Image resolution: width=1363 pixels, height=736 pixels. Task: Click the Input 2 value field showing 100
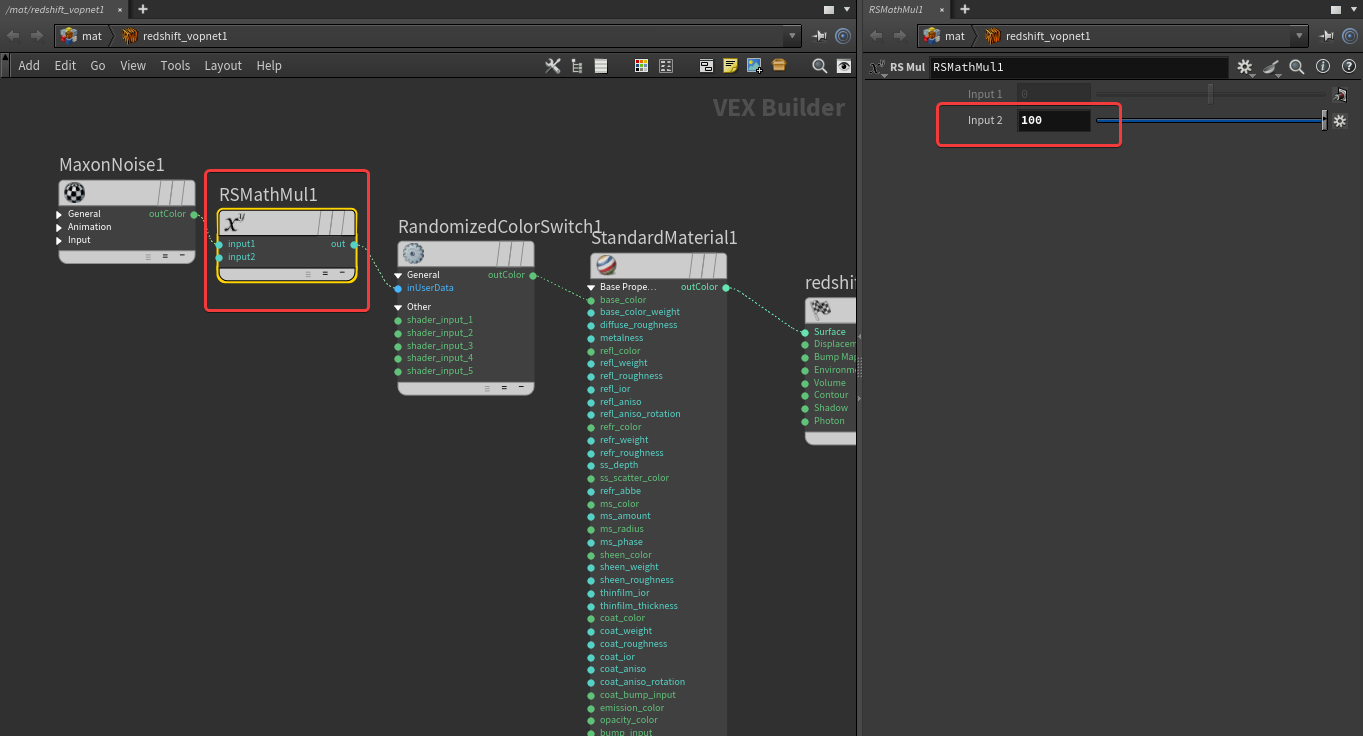coord(1054,121)
